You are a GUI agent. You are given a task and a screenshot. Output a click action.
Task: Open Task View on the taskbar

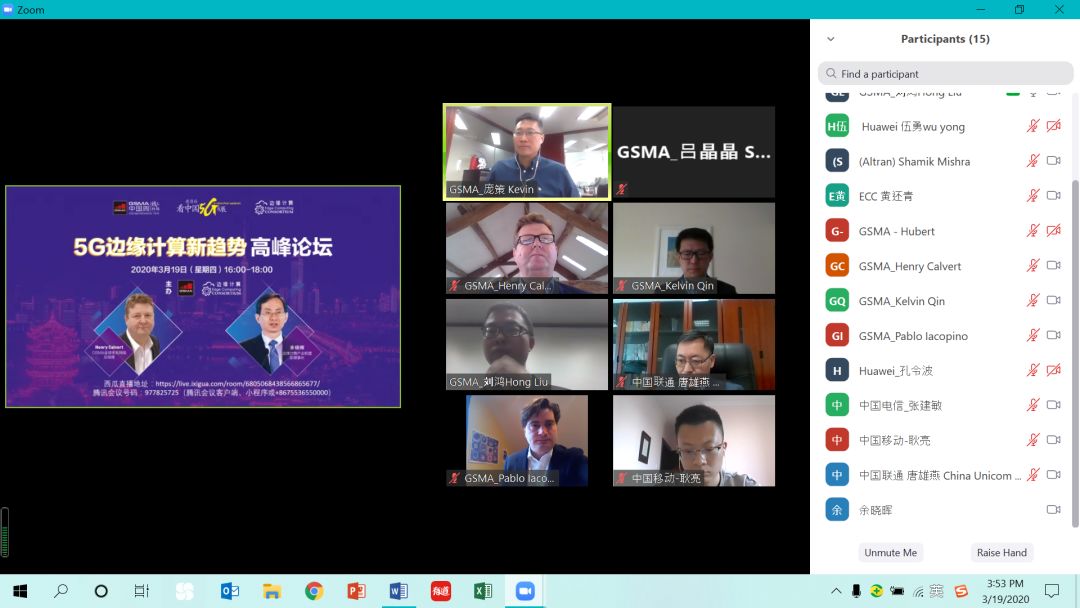(141, 591)
